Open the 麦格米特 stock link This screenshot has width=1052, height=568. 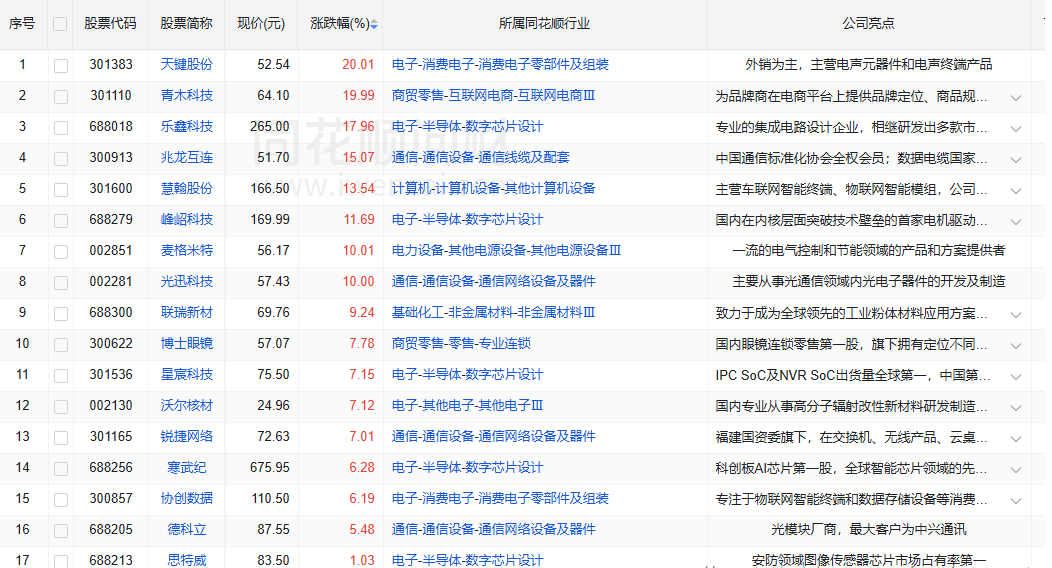point(187,250)
